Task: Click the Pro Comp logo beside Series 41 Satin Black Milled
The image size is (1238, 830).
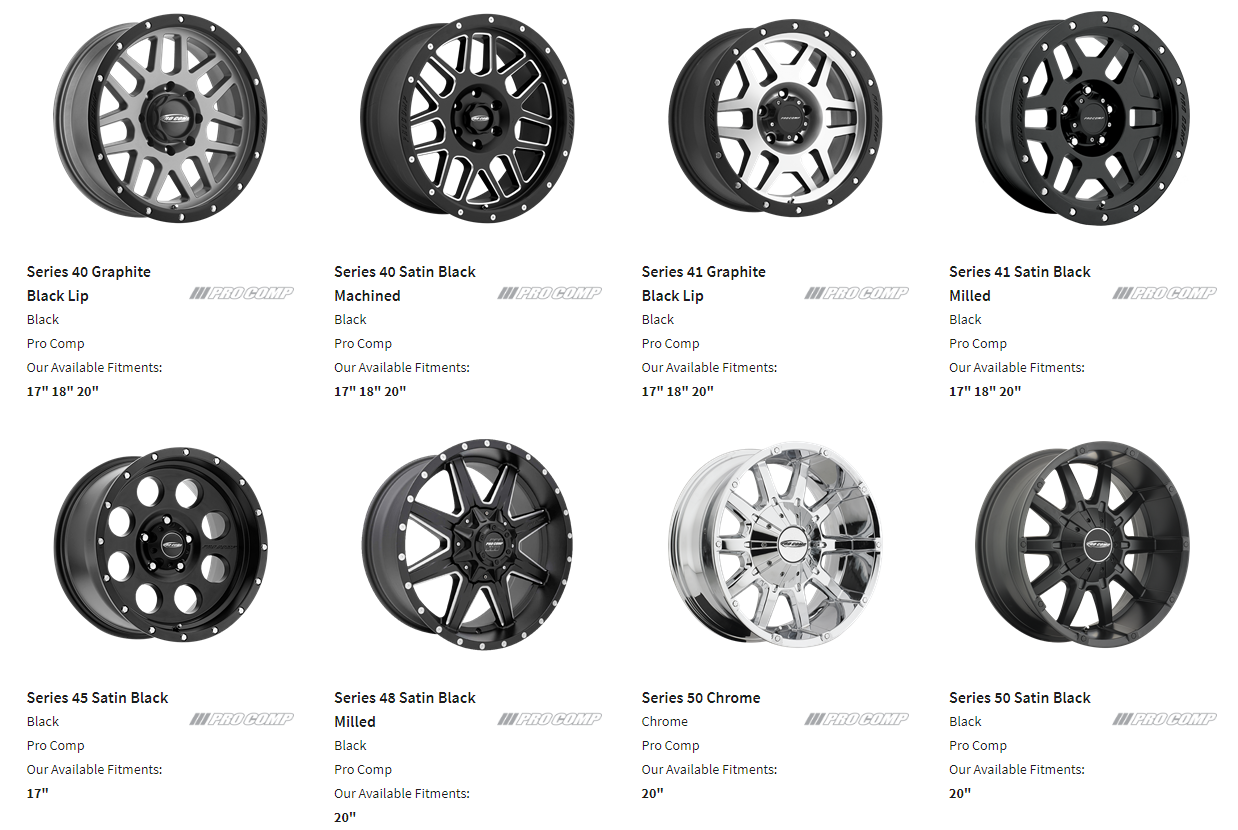Action: click(x=1165, y=293)
